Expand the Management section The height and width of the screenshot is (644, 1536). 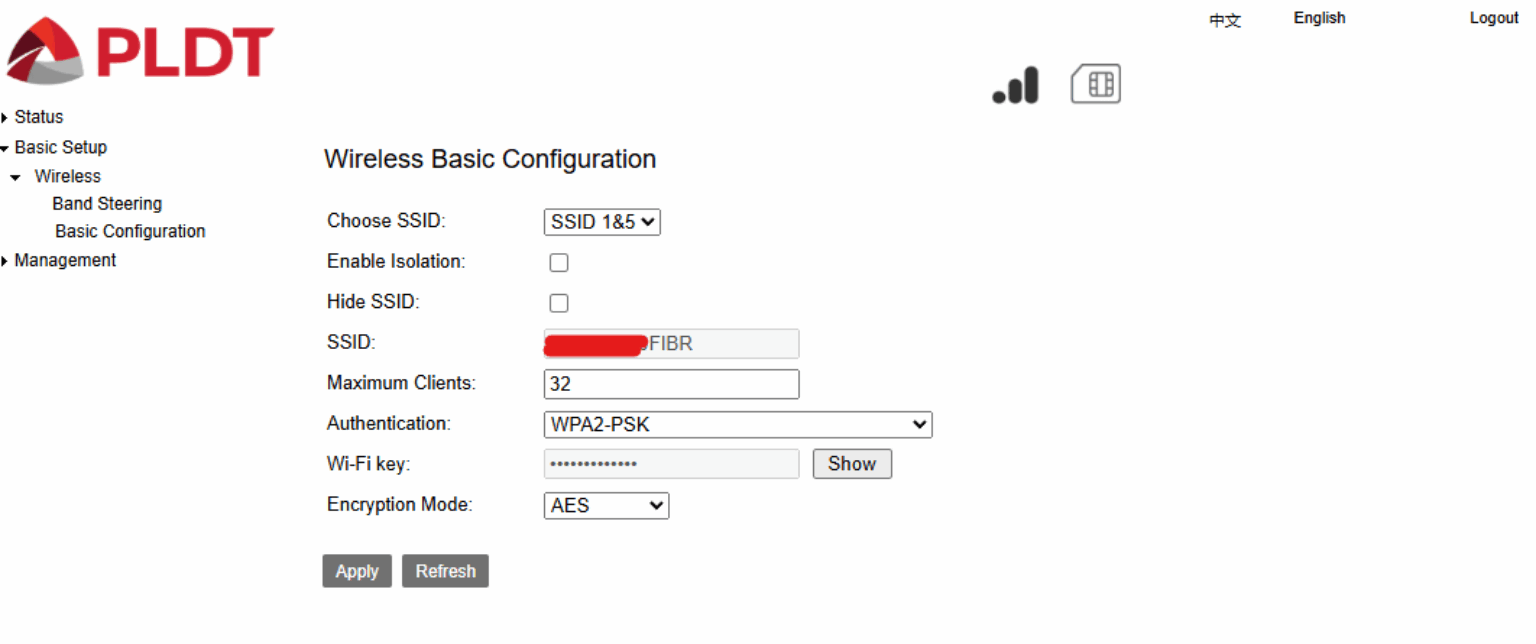[64, 260]
